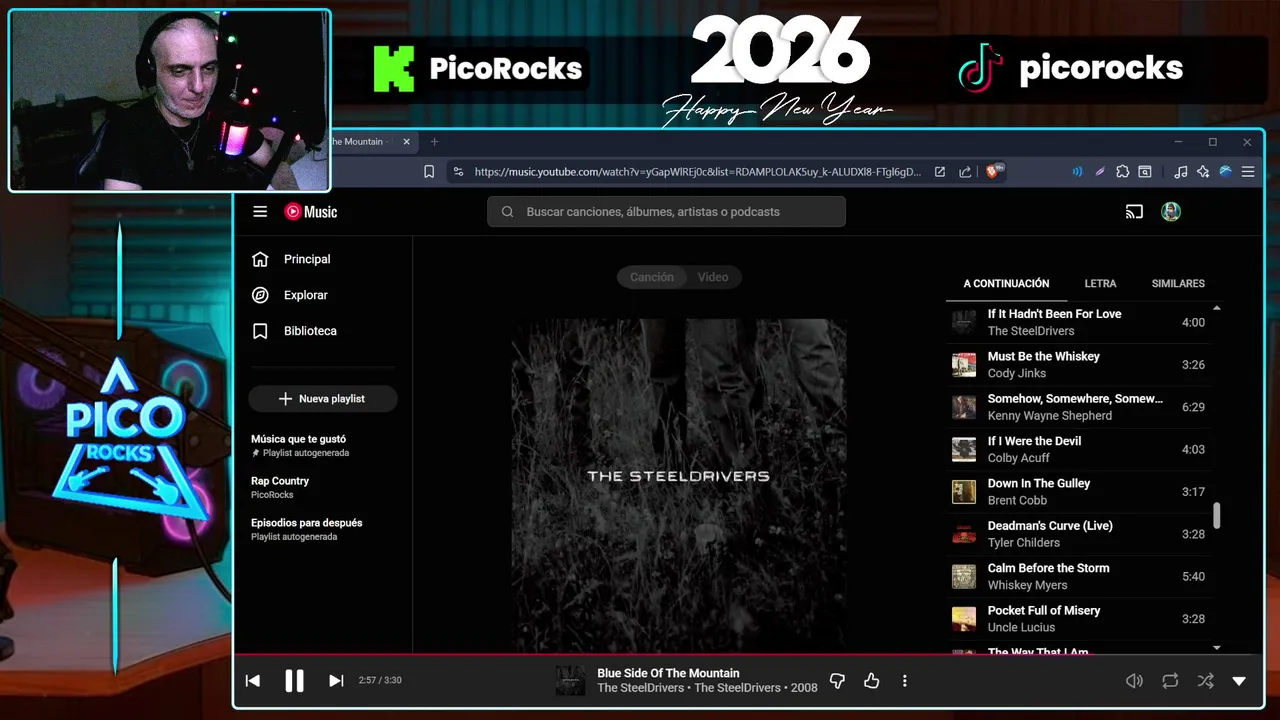Image resolution: width=1280 pixels, height=720 pixels.
Task: Play If I Were the Devil
Action: pos(1078,449)
